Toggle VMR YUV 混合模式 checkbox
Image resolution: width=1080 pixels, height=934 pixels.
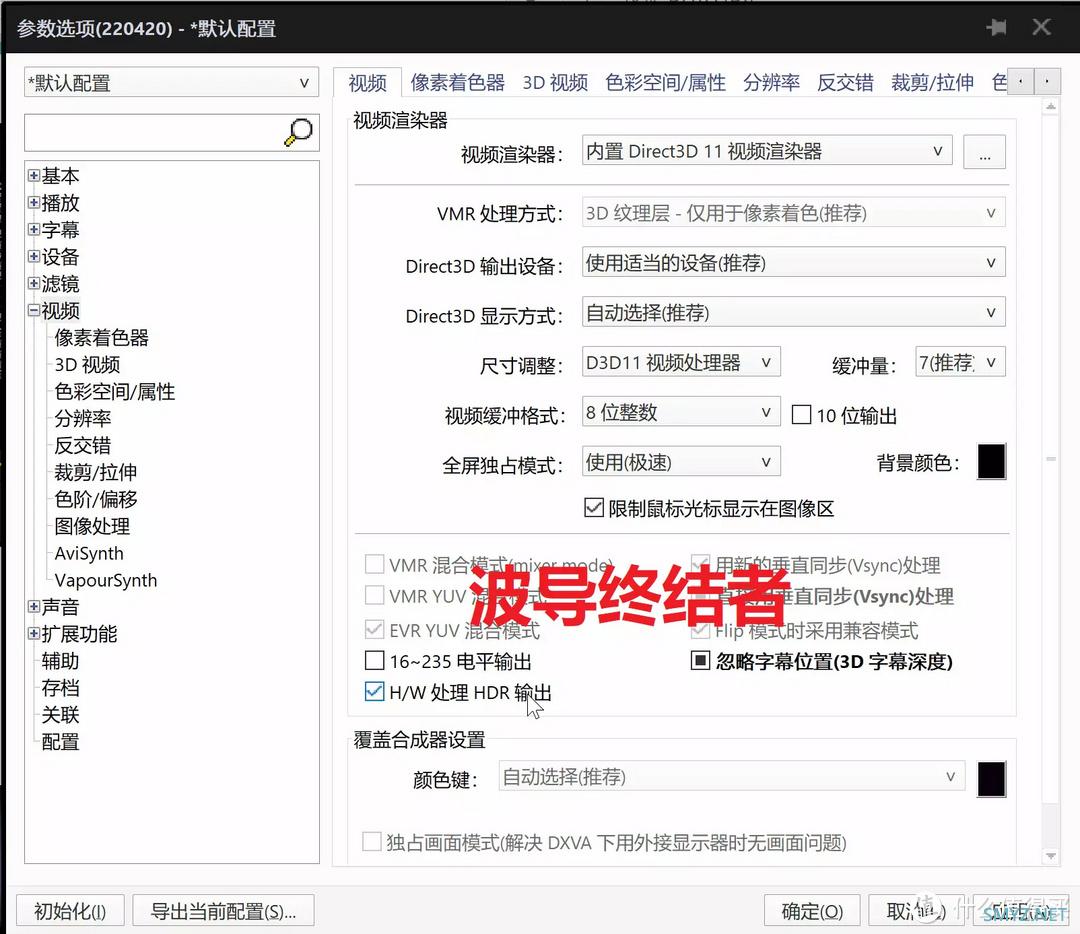tap(374, 595)
